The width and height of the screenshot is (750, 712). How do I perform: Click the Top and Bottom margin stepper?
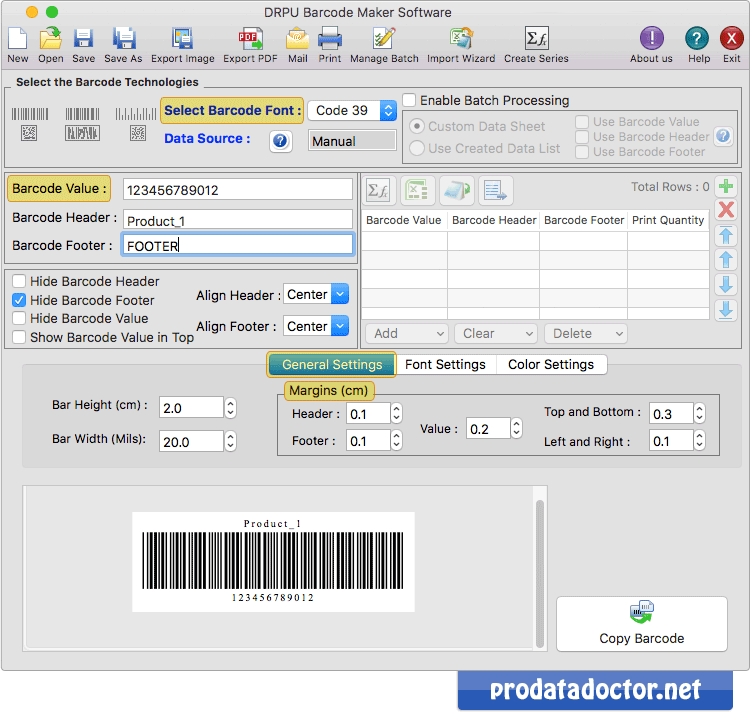click(700, 413)
